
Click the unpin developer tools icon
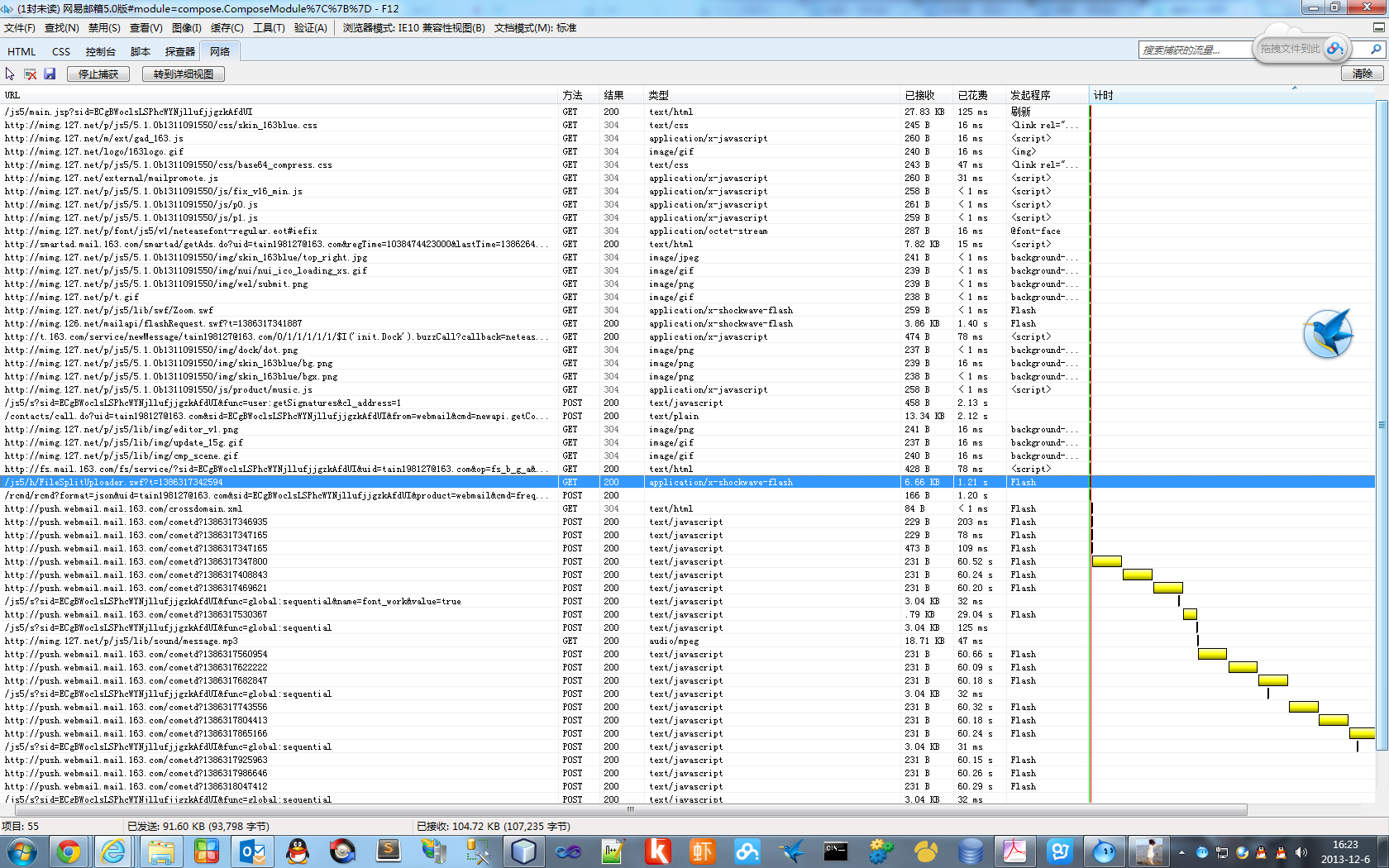(1378, 27)
